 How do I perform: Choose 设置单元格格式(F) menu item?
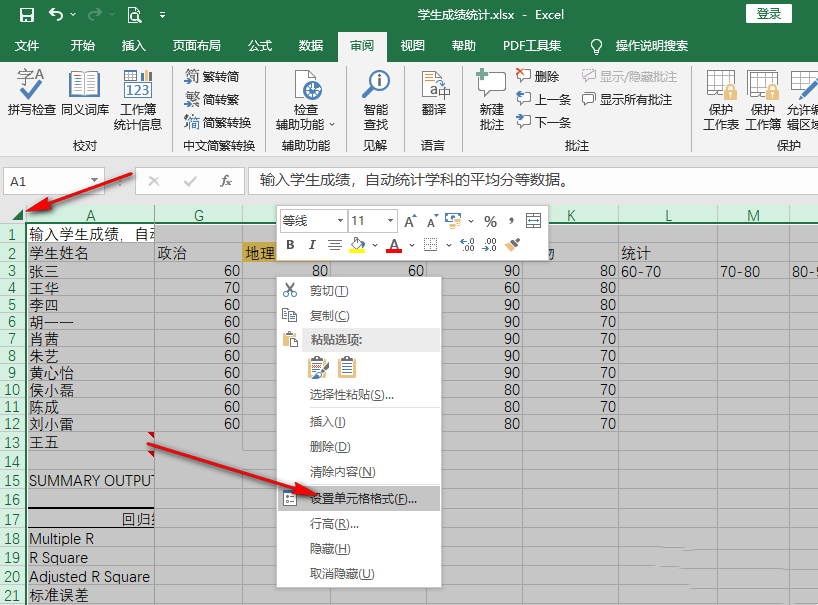[x=359, y=499]
